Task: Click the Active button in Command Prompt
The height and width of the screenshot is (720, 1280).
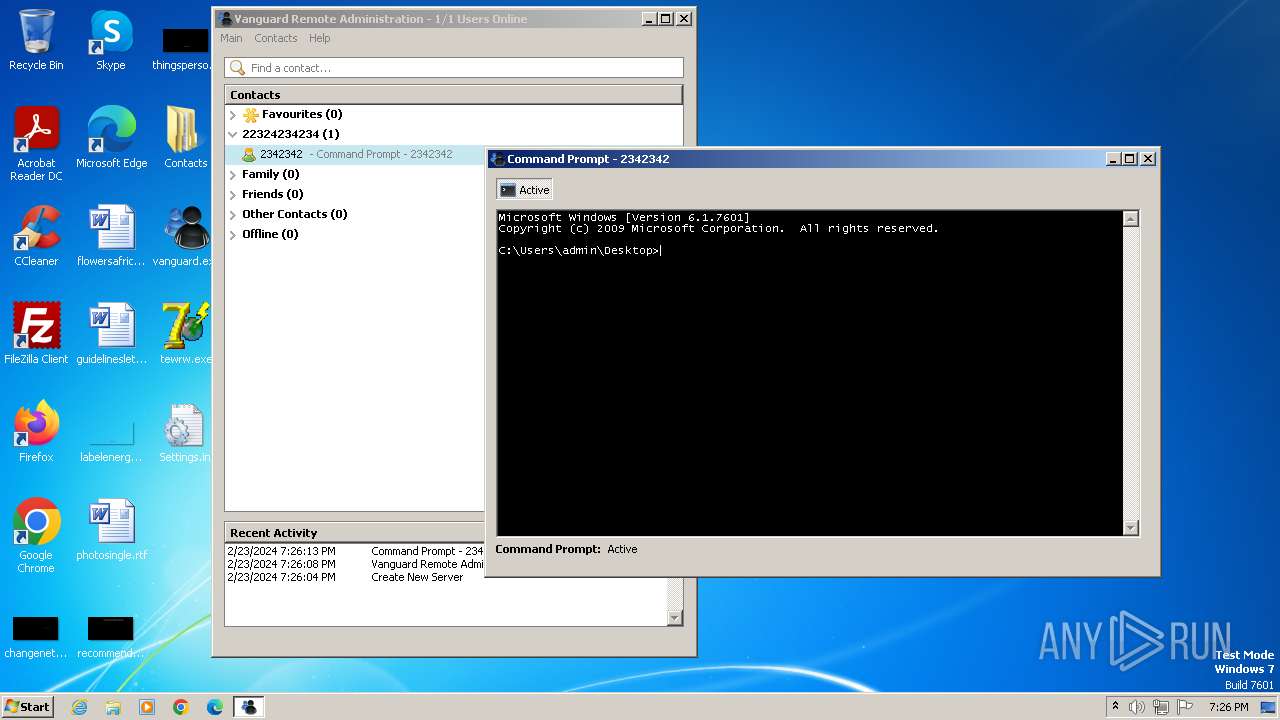Action: click(525, 190)
